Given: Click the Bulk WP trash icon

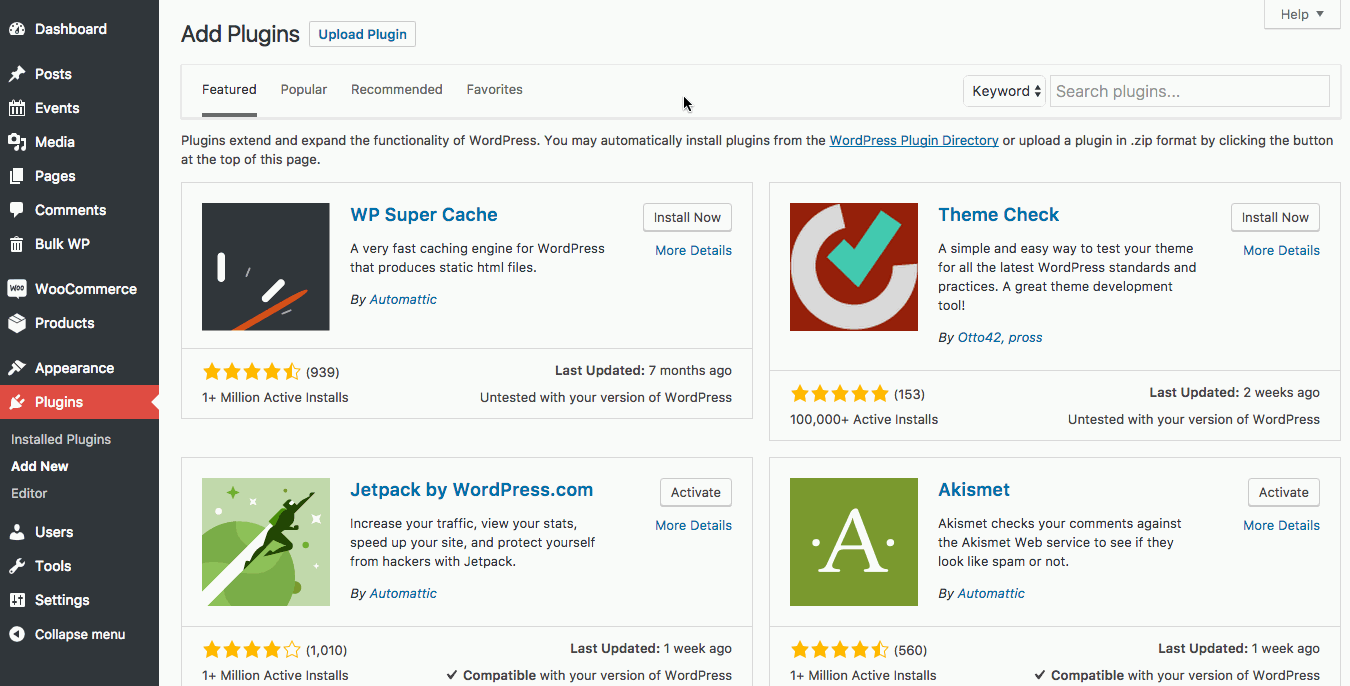Looking at the screenshot, I should pos(17,244).
